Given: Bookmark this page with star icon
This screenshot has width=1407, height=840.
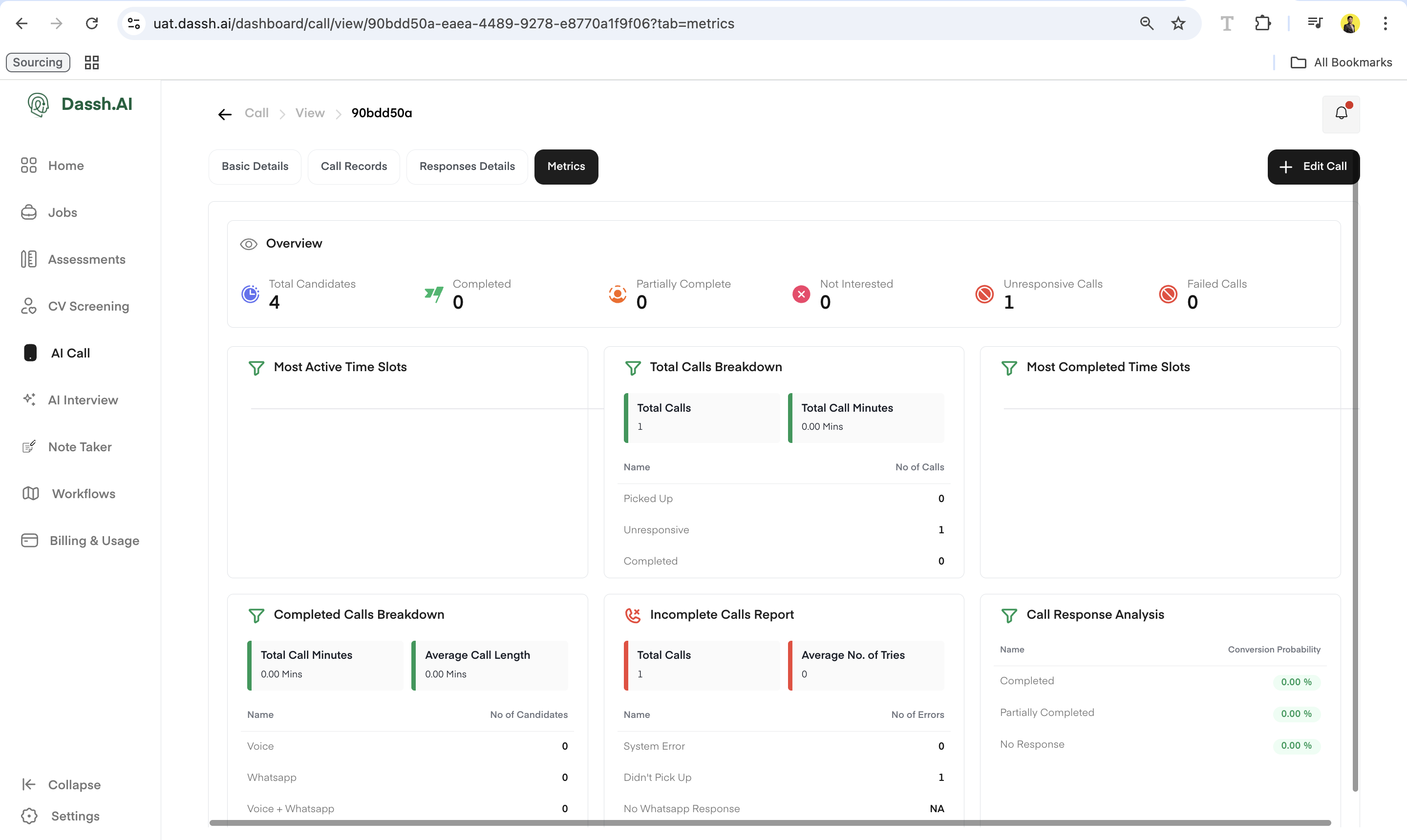Looking at the screenshot, I should point(1178,23).
